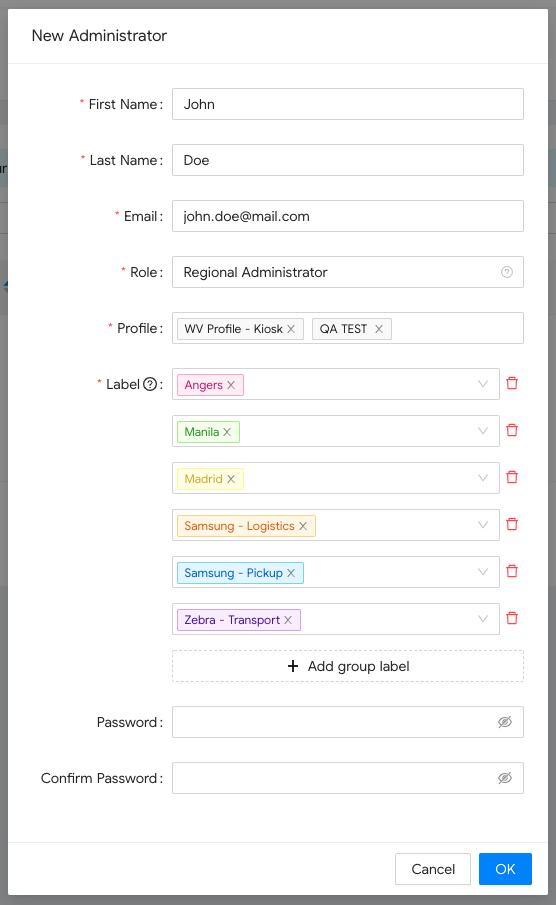Toggle Confirm Password visibility eye
The image size is (556, 905).
[x=505, y=778]
